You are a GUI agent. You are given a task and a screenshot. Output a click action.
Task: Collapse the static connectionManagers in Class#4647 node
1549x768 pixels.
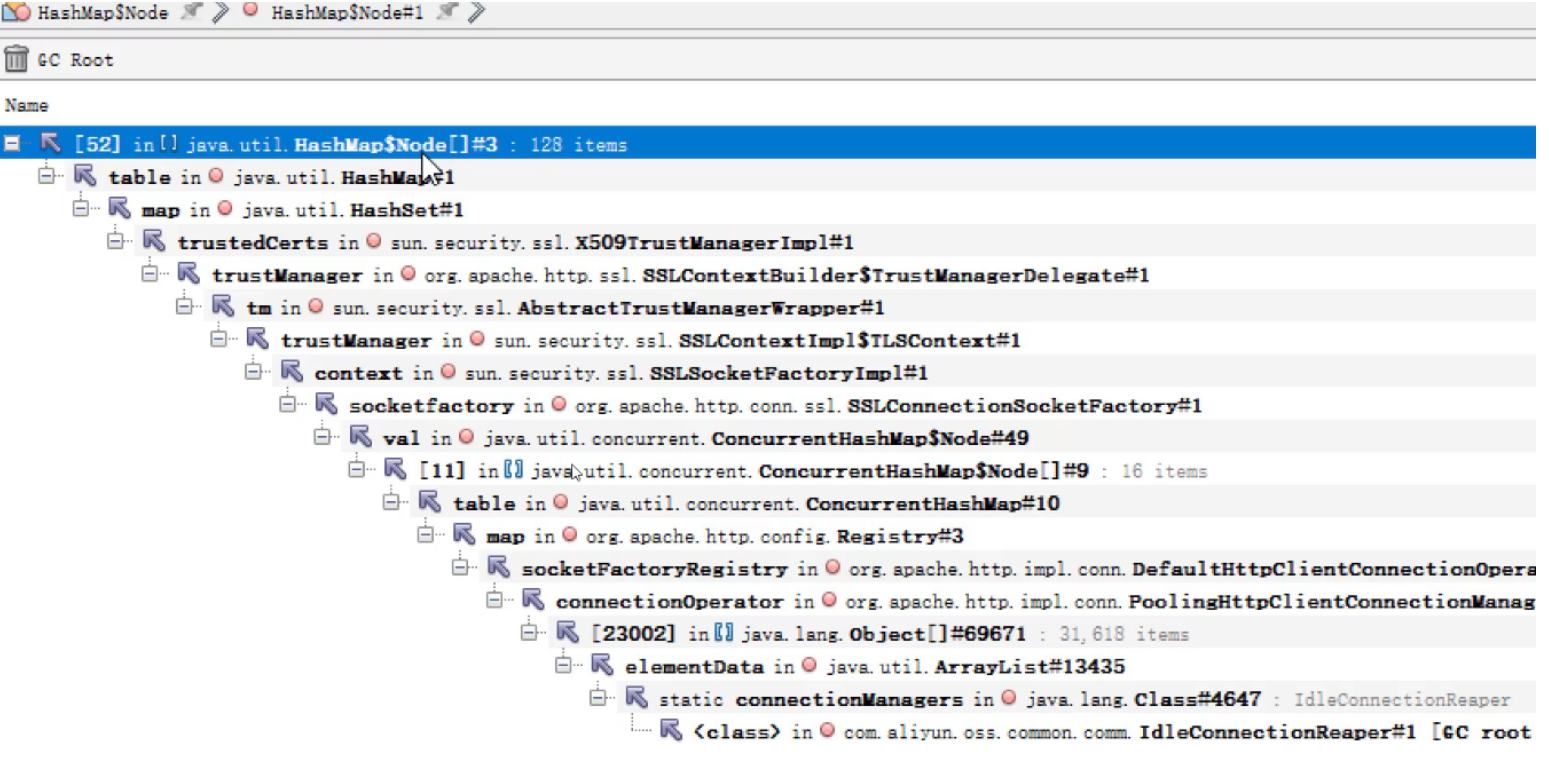pyautogui.click(x=597, y=698)
